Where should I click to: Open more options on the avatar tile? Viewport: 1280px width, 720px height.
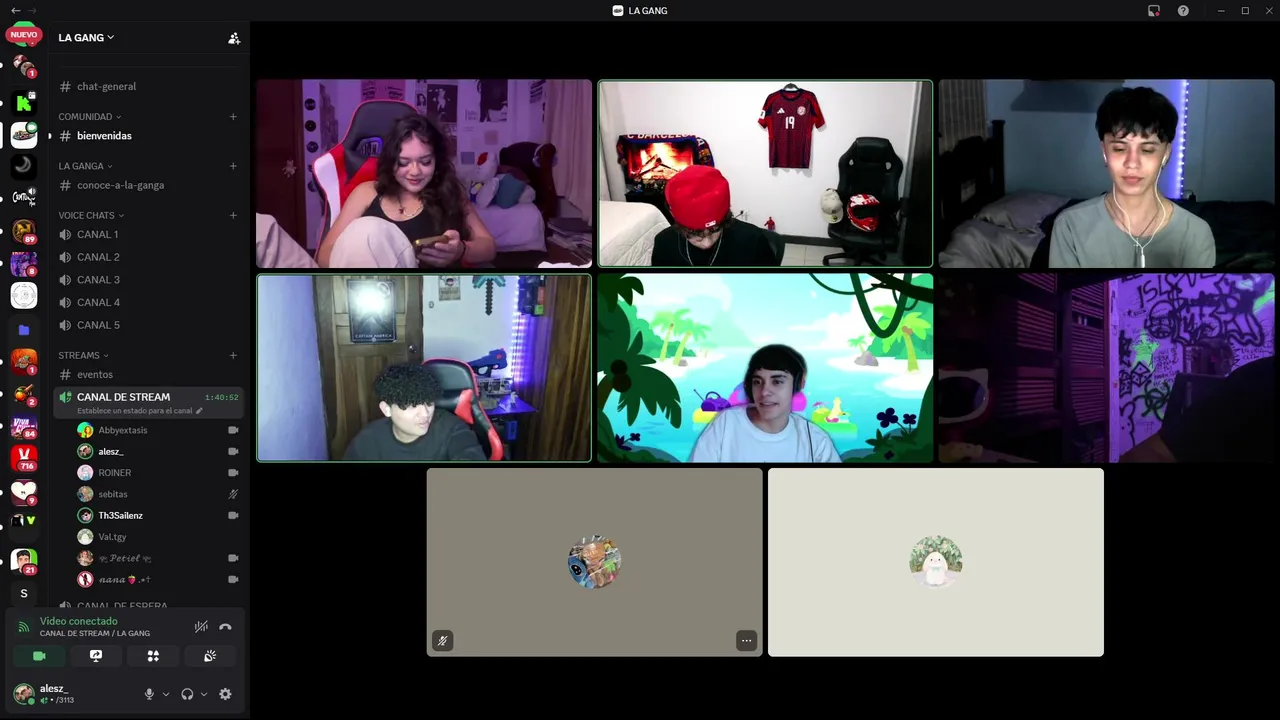click(746, 640)
